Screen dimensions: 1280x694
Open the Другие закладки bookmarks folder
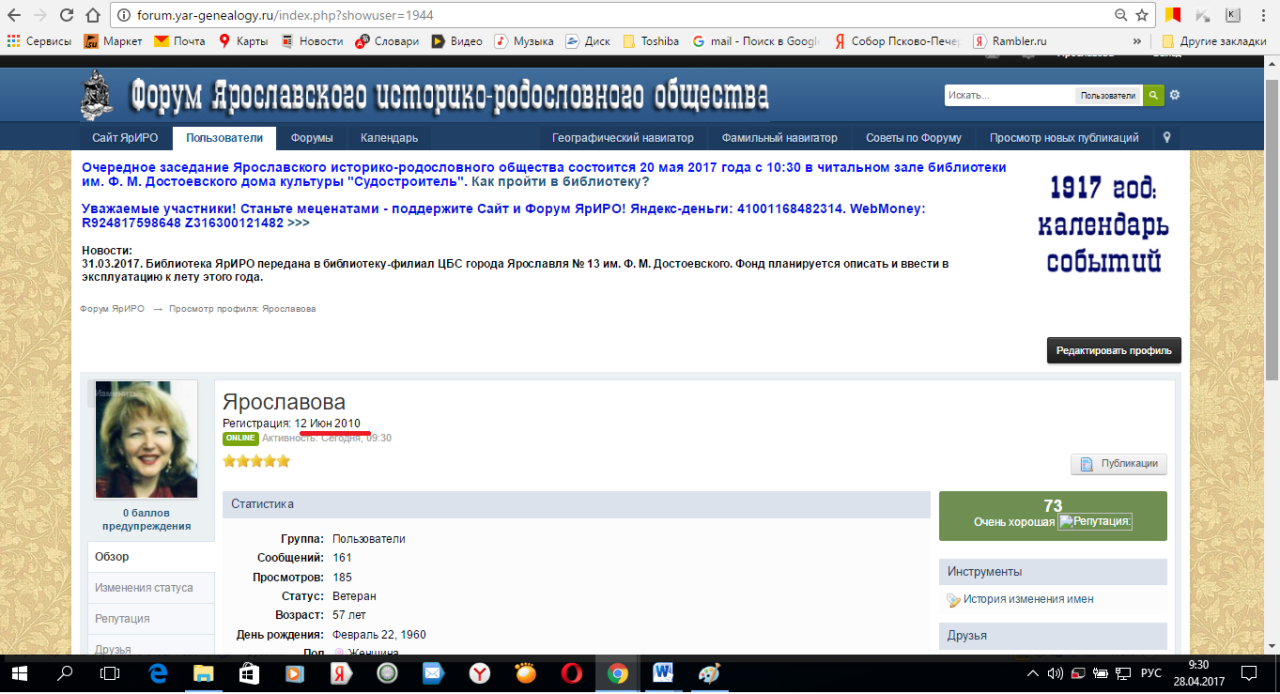pos(1214,41)
